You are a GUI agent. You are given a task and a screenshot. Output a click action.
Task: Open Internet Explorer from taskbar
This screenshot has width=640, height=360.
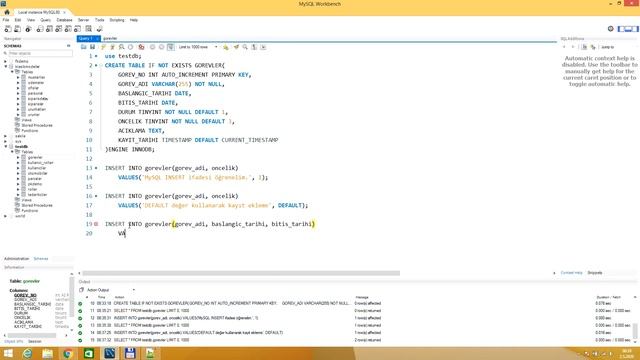pos(27,353)
